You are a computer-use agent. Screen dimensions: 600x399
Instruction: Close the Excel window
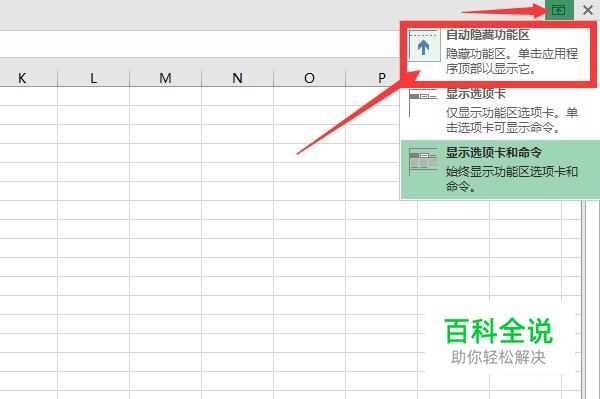click(x=588, y=10)
